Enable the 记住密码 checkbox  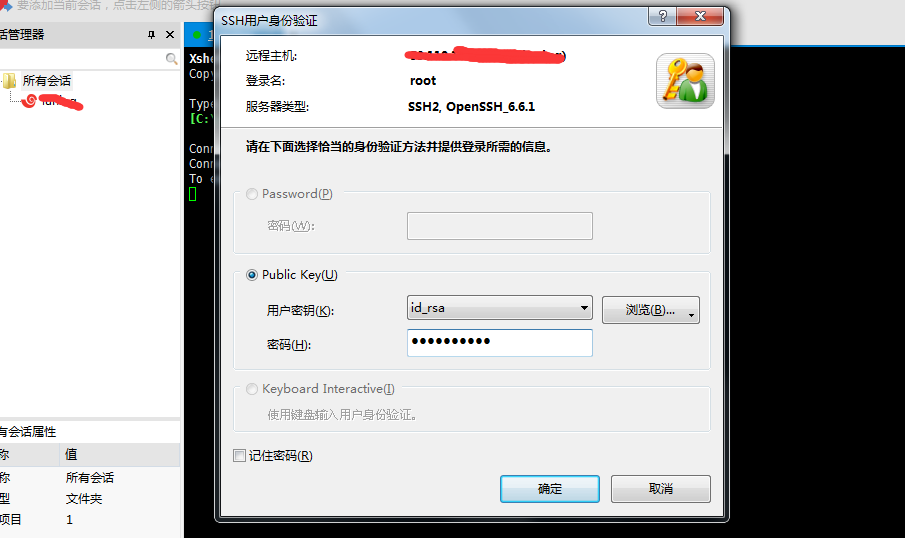(x=240, y=455)
